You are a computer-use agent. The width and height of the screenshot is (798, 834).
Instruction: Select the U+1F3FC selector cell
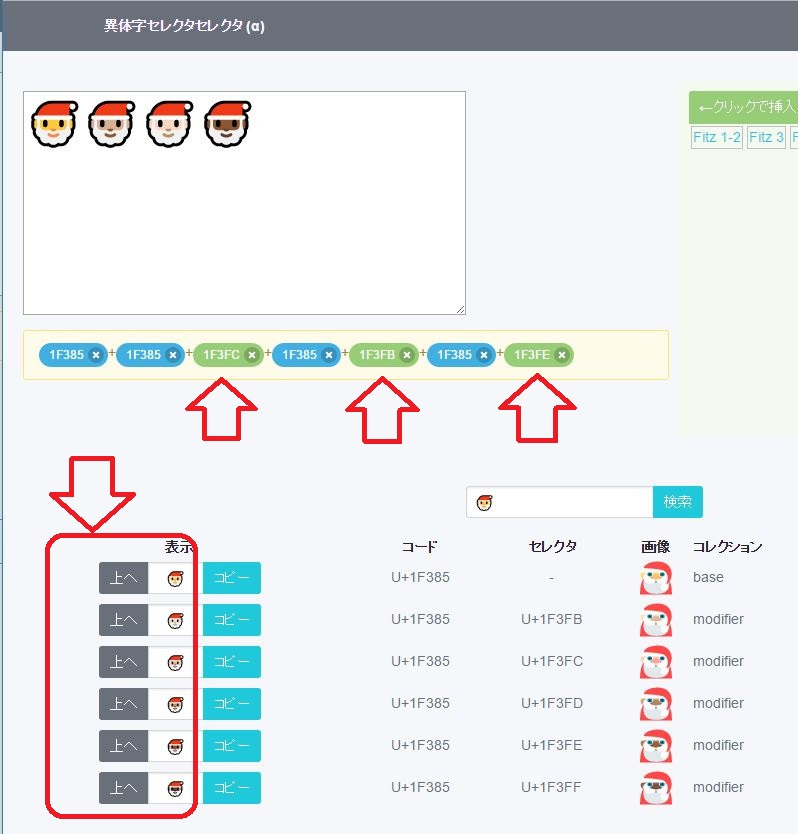(552, 662)
